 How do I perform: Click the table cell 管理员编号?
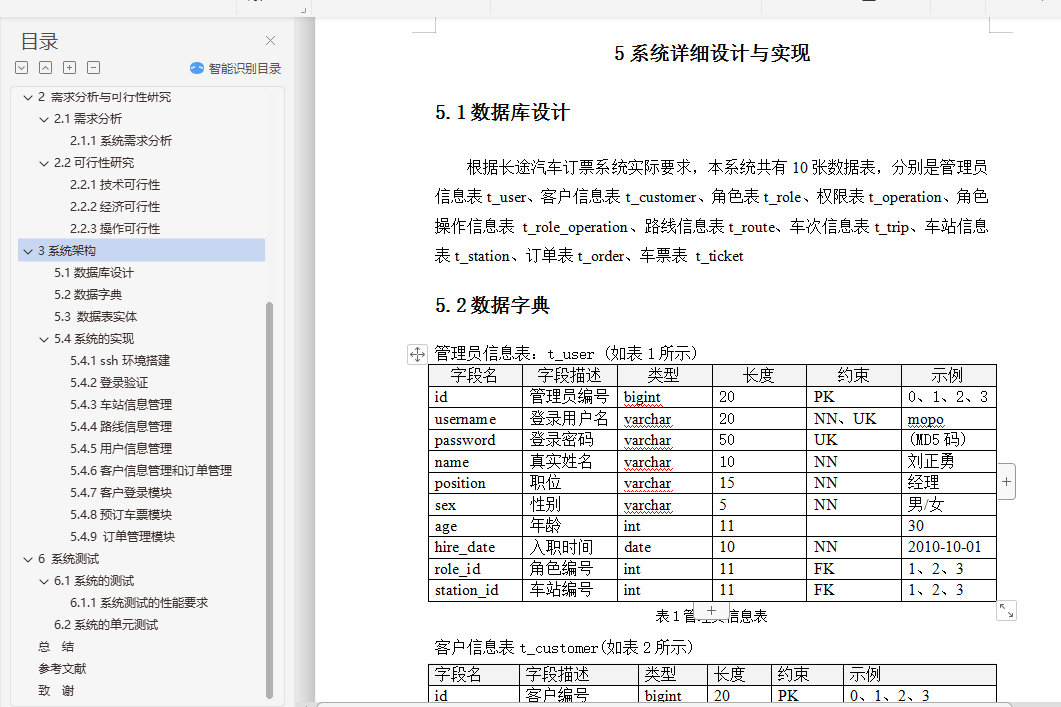click(x=570, y=396)
